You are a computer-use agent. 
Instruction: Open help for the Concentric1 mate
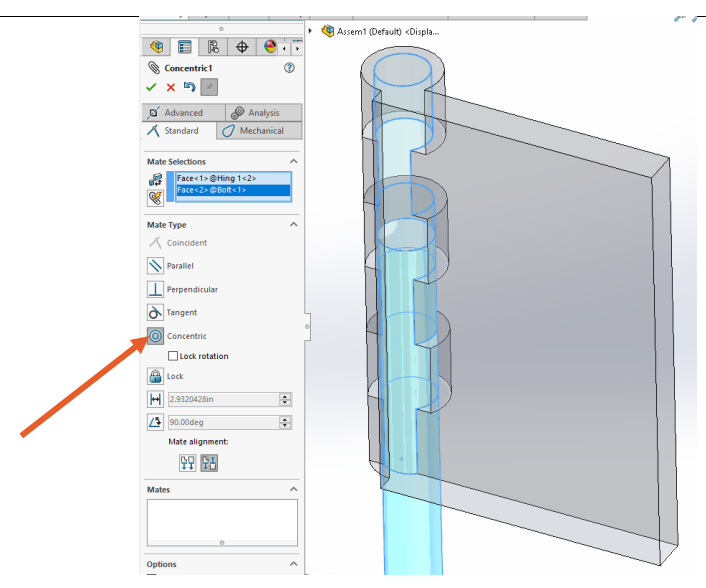[289, 68]
